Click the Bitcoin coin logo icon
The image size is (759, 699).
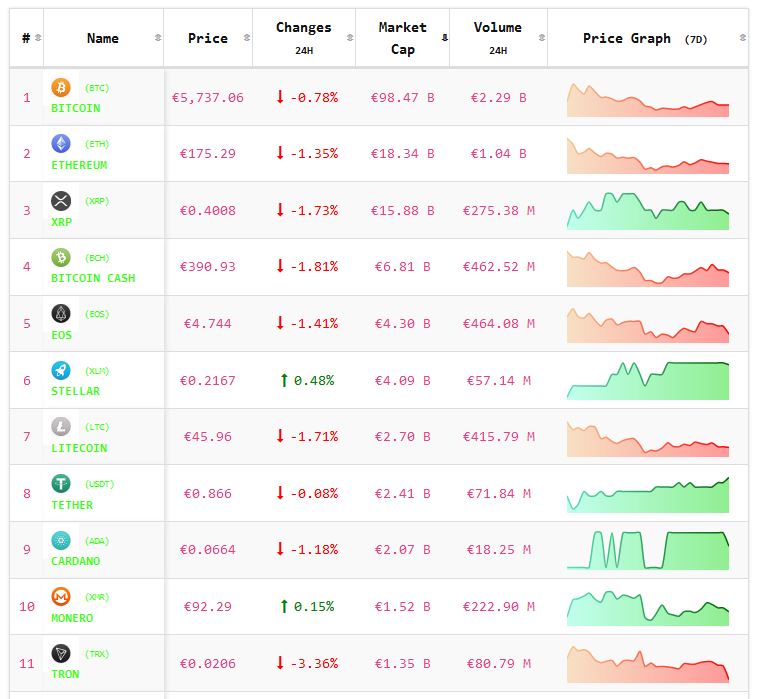coord(61,87)
